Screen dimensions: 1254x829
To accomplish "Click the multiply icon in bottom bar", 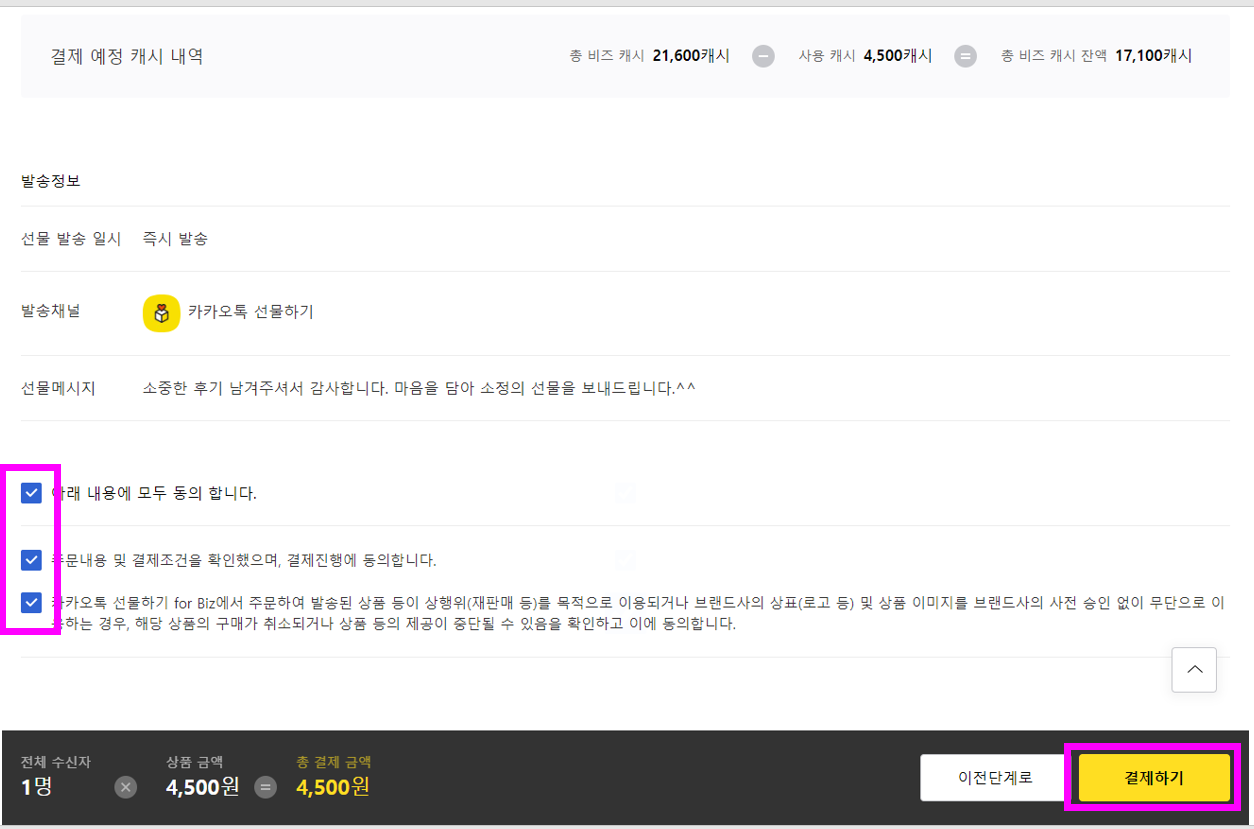I will pos(126,787).
